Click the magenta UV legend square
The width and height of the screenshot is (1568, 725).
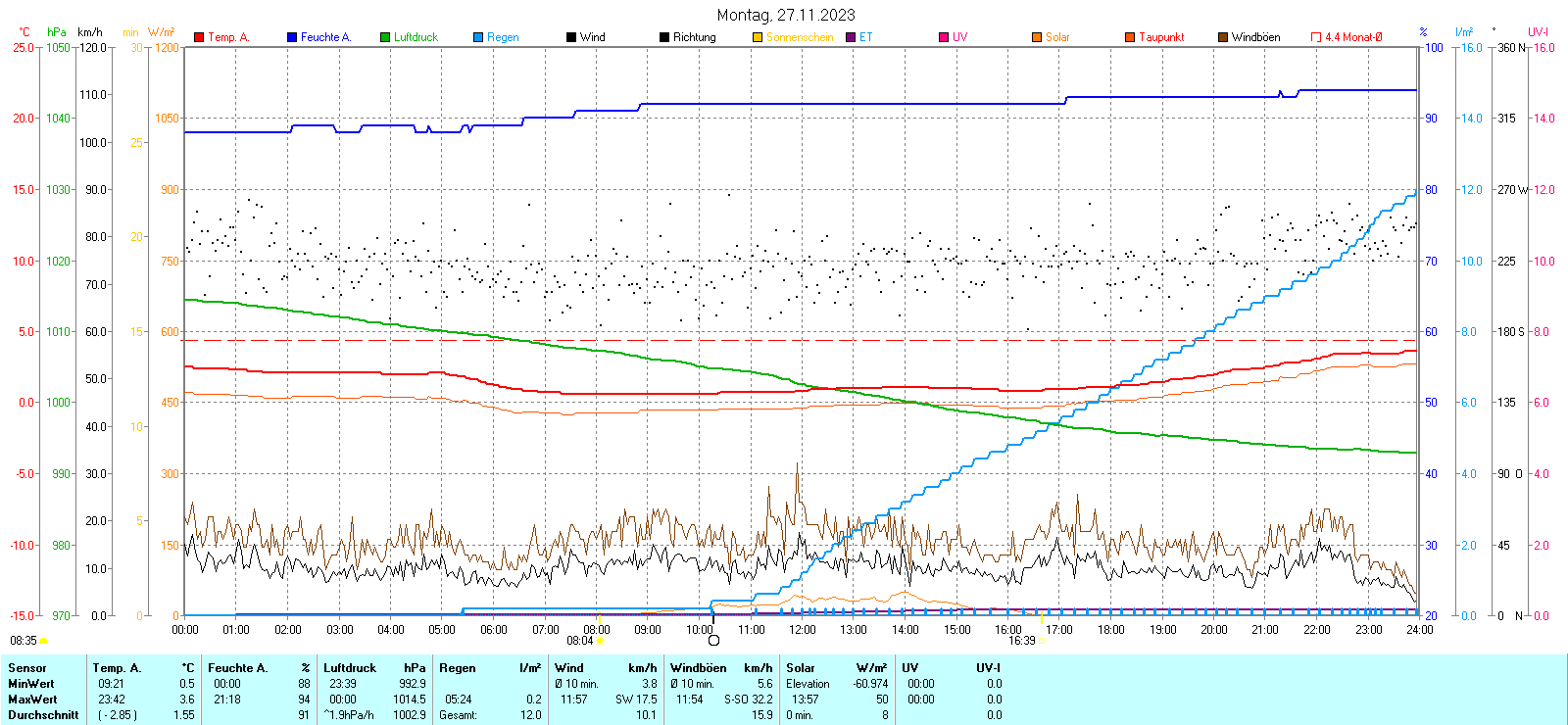(944, 37)
